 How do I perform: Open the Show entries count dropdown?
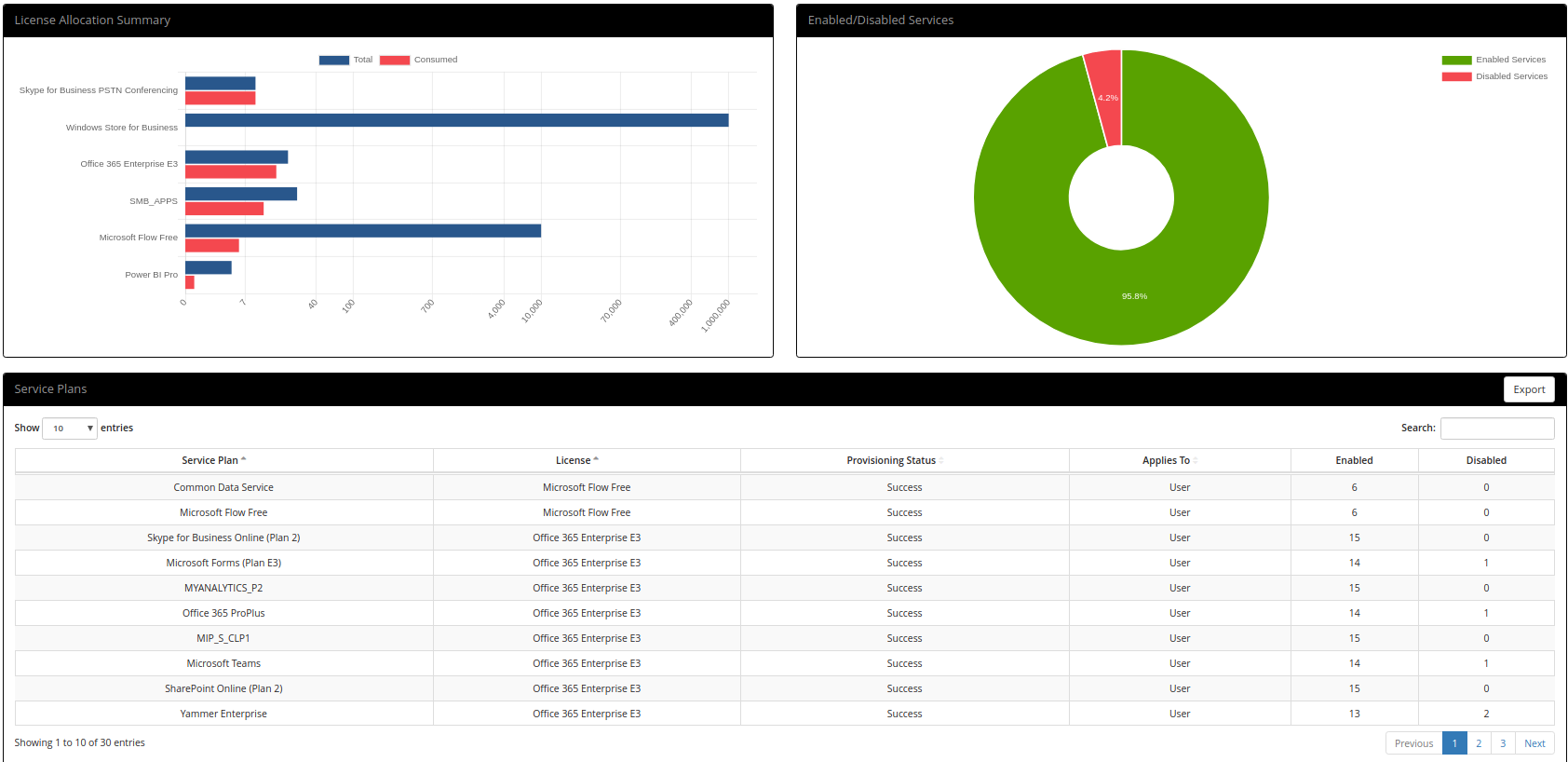point(70,429)
